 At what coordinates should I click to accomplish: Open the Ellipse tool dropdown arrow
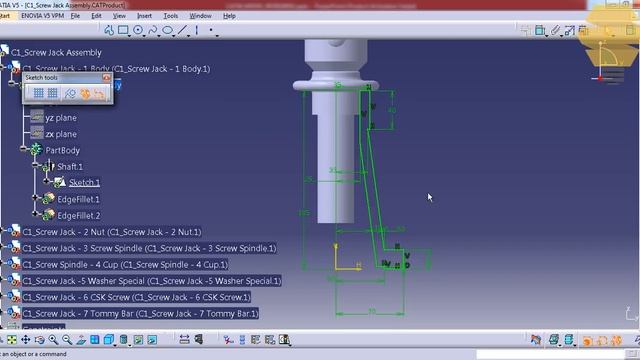[x=173, y=36]
